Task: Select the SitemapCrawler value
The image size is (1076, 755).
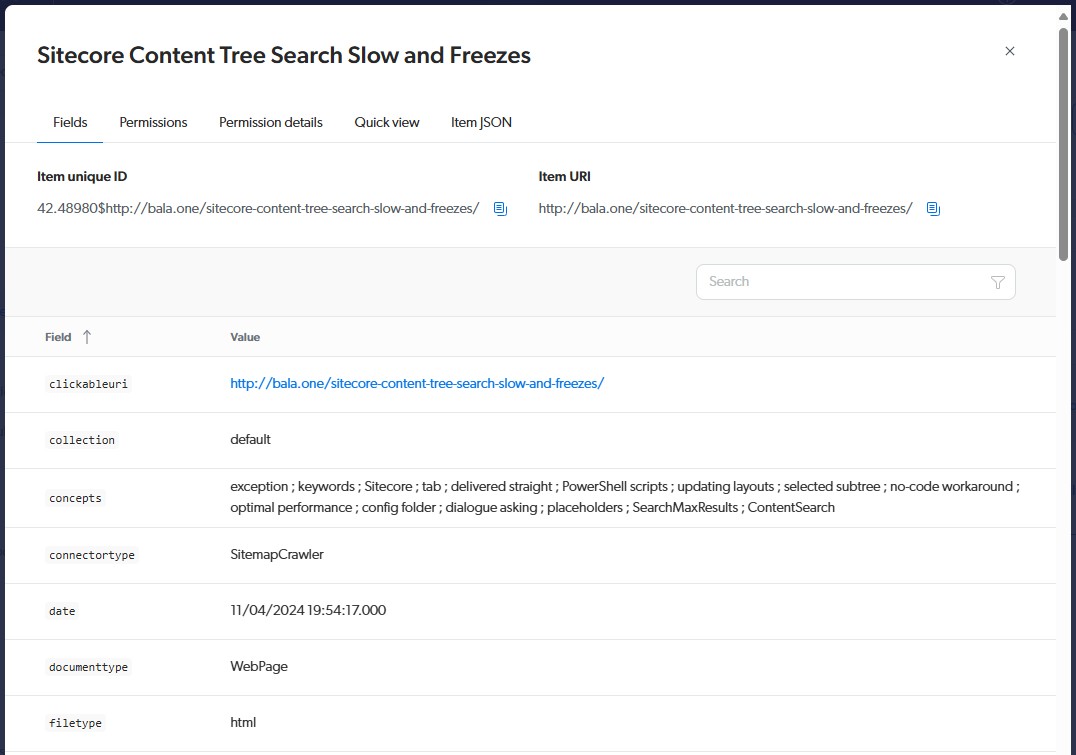Action: click(277, 555)
